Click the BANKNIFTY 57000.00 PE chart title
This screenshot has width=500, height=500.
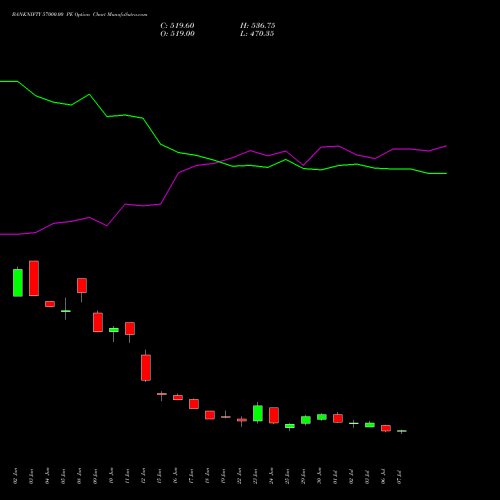(x=79, y=15)
